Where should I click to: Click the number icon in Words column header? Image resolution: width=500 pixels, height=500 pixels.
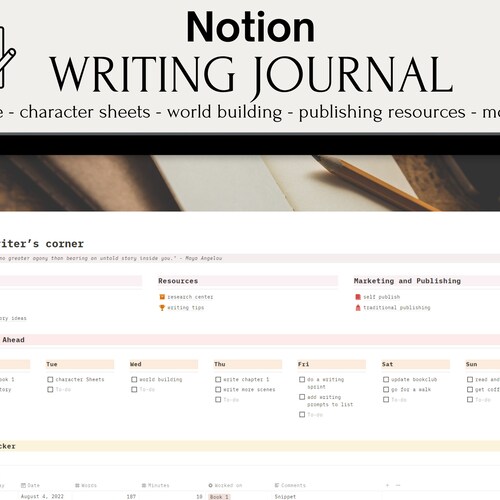77,485
